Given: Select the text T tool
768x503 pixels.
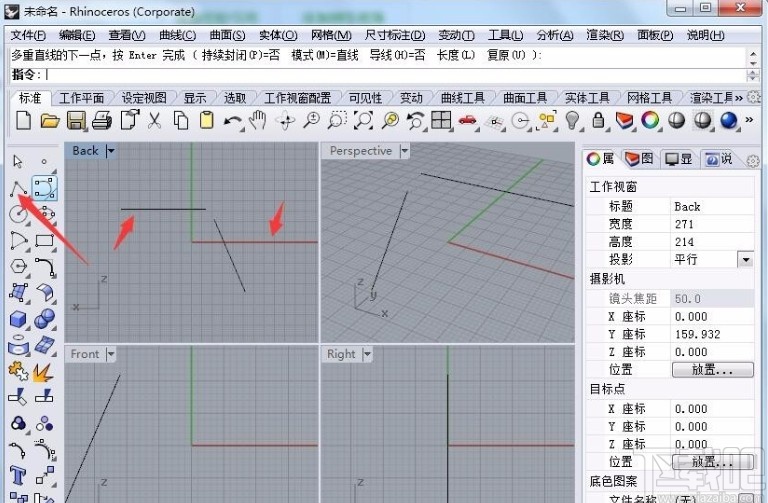Looking at the screenshot, I should (x=18, y=475).
